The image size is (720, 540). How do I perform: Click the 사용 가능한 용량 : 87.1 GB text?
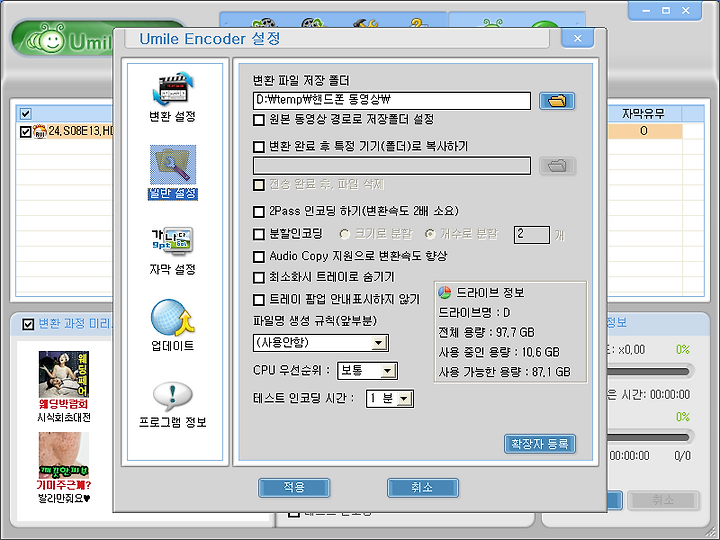tap(504, 371)
